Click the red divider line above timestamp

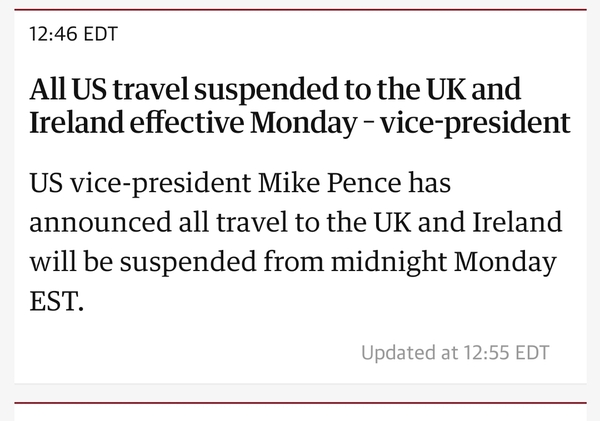tap(300, 10)
